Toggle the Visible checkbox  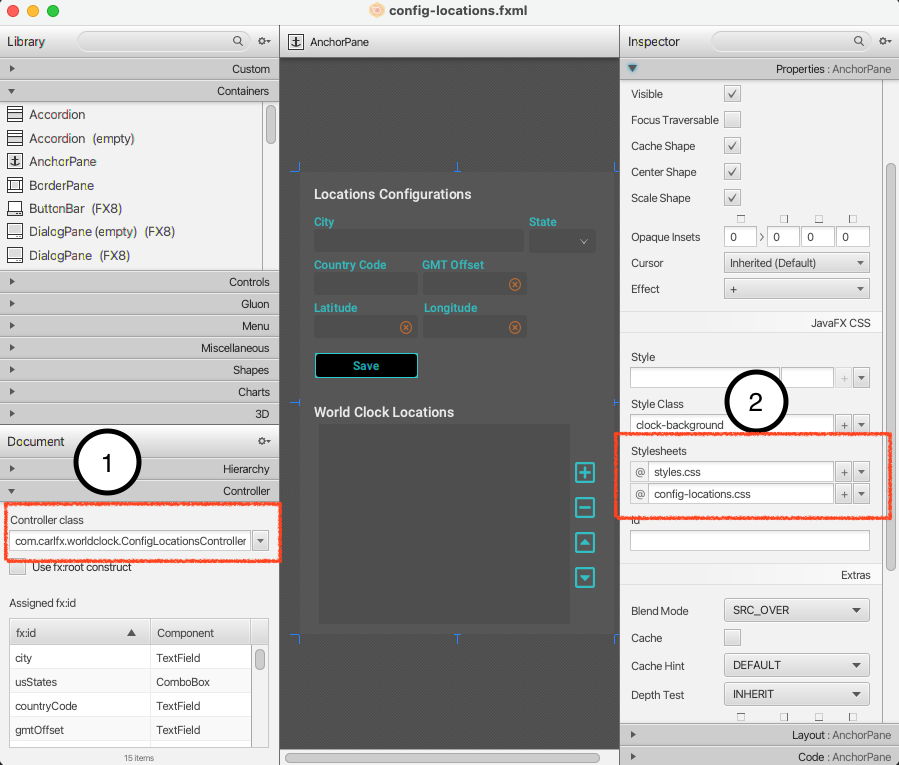click(732, 93)
